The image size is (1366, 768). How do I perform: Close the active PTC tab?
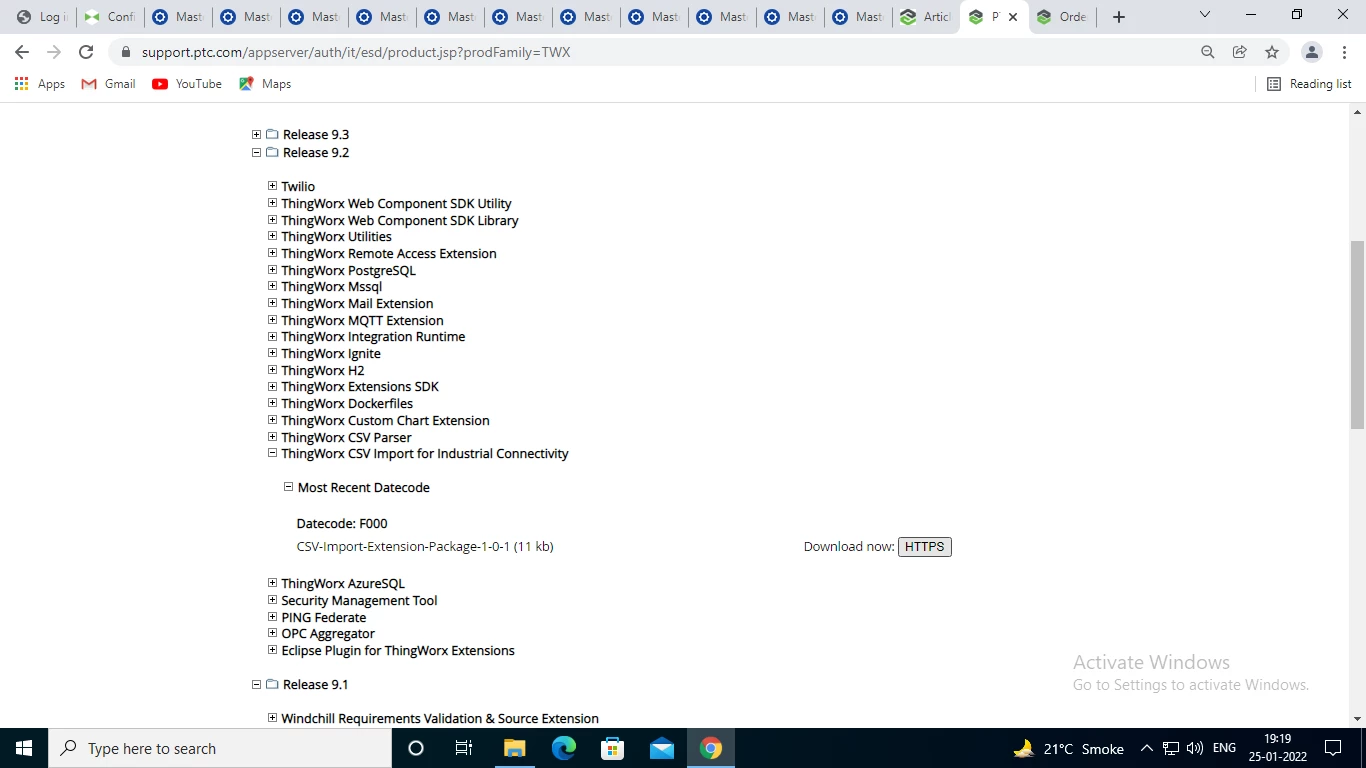1013,17
